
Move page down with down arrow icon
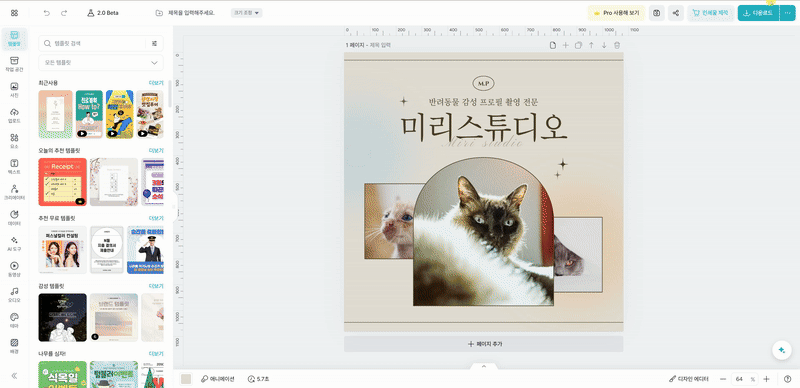pyautogui.click(x=604, y=45)
